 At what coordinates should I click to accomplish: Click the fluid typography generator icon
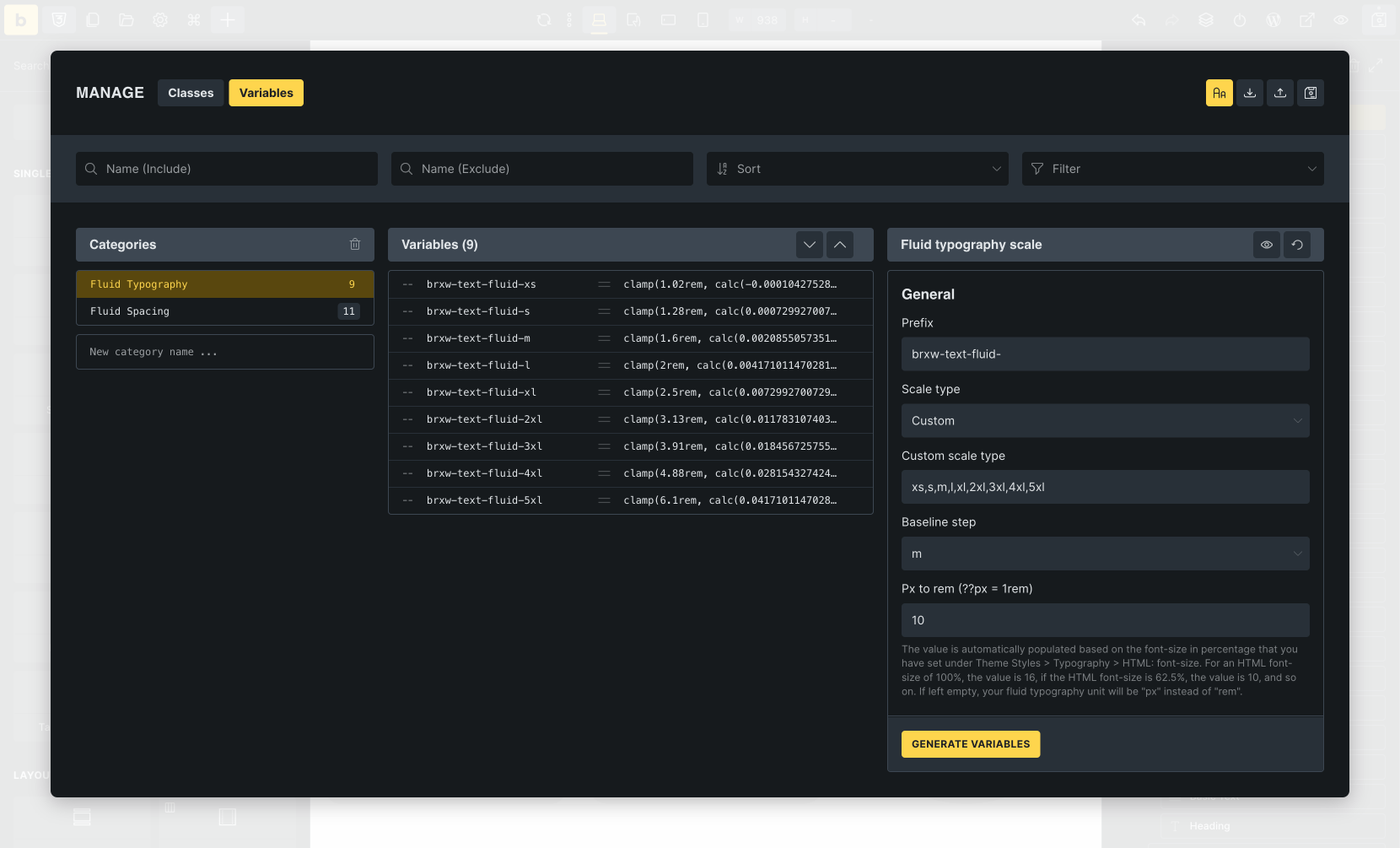[x=1219, y=93]
